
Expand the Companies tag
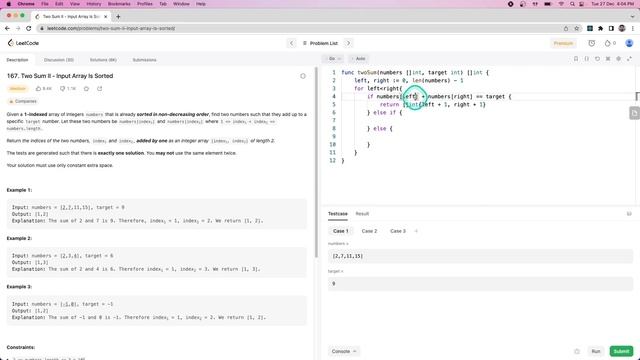click(x=23, y=101)
